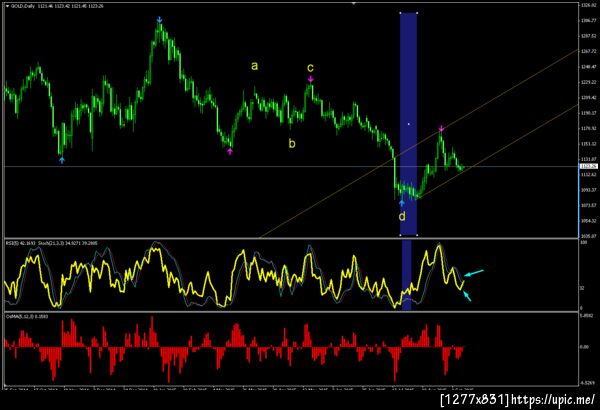Click the blue highlight rectangle in the RSI subwindow
The height and width of the screenshot is (410, 600).
[406, 275]
